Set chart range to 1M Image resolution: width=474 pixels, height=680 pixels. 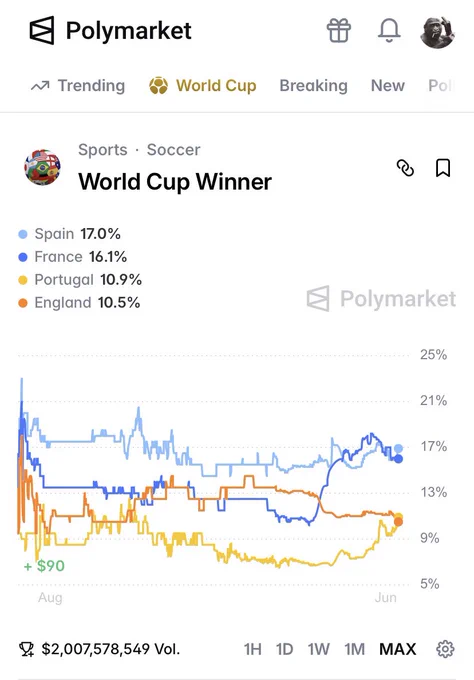(354, 649)
